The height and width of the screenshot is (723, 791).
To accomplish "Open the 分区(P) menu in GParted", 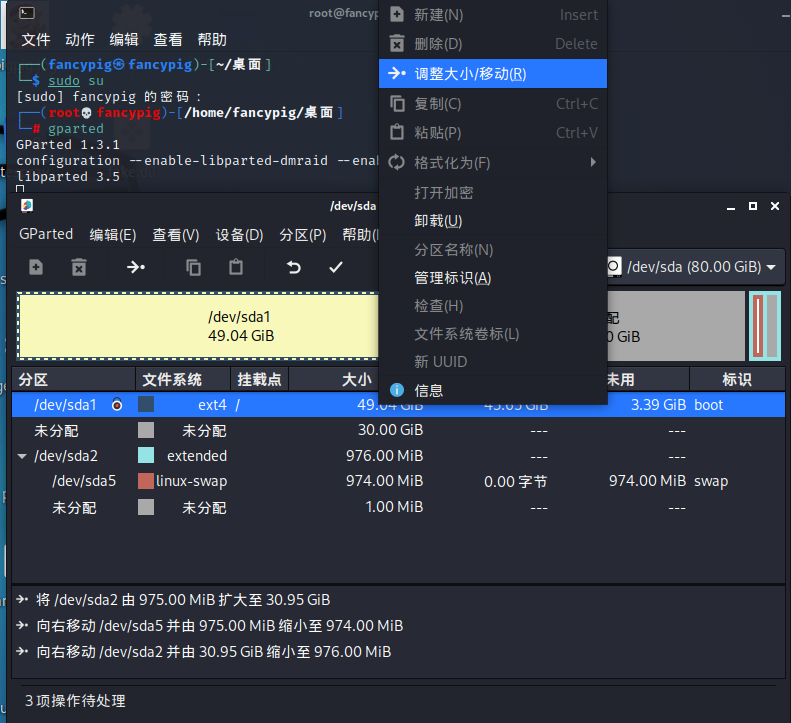I will coord(303,234).
